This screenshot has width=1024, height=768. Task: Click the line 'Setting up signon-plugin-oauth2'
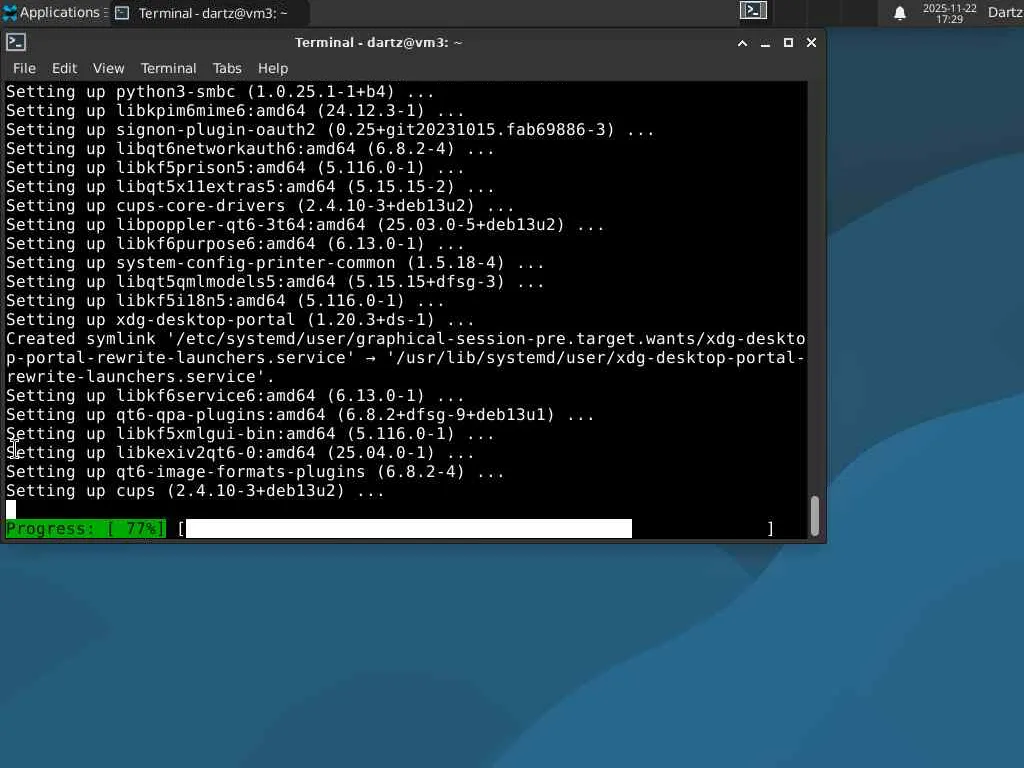pos(330,129)
